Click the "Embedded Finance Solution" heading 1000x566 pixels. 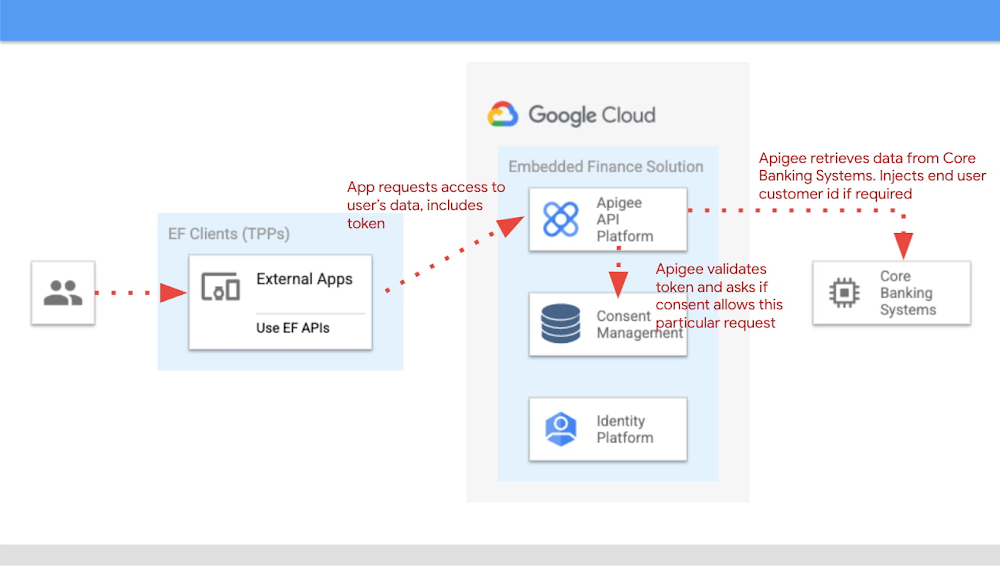pyautogui.click(x=605, y=166)
